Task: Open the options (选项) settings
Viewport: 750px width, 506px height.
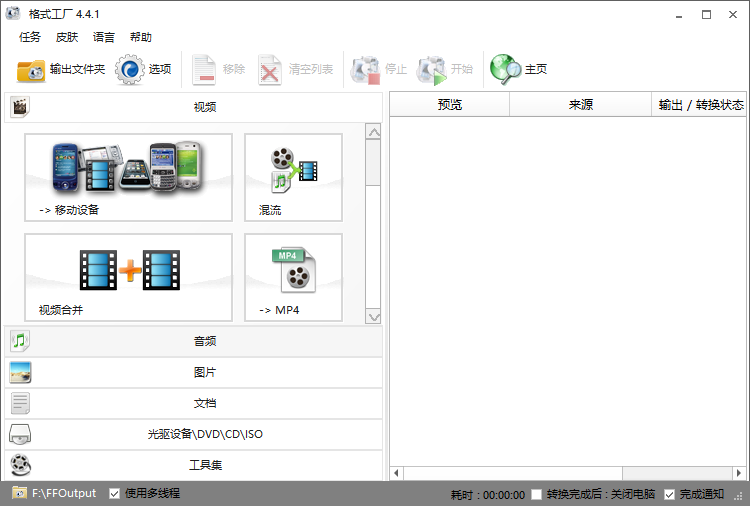Action: tap(131, 70)
